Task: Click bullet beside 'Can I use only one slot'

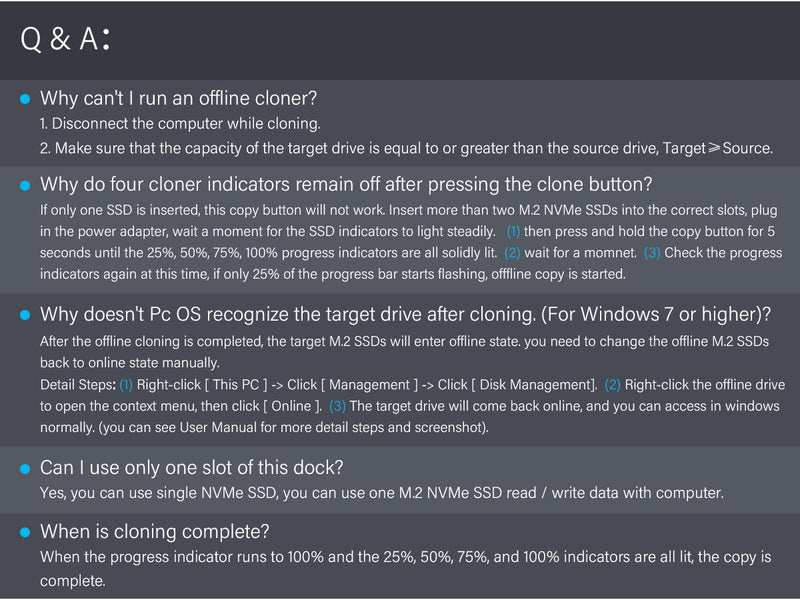Action: (x=25, y=468)
